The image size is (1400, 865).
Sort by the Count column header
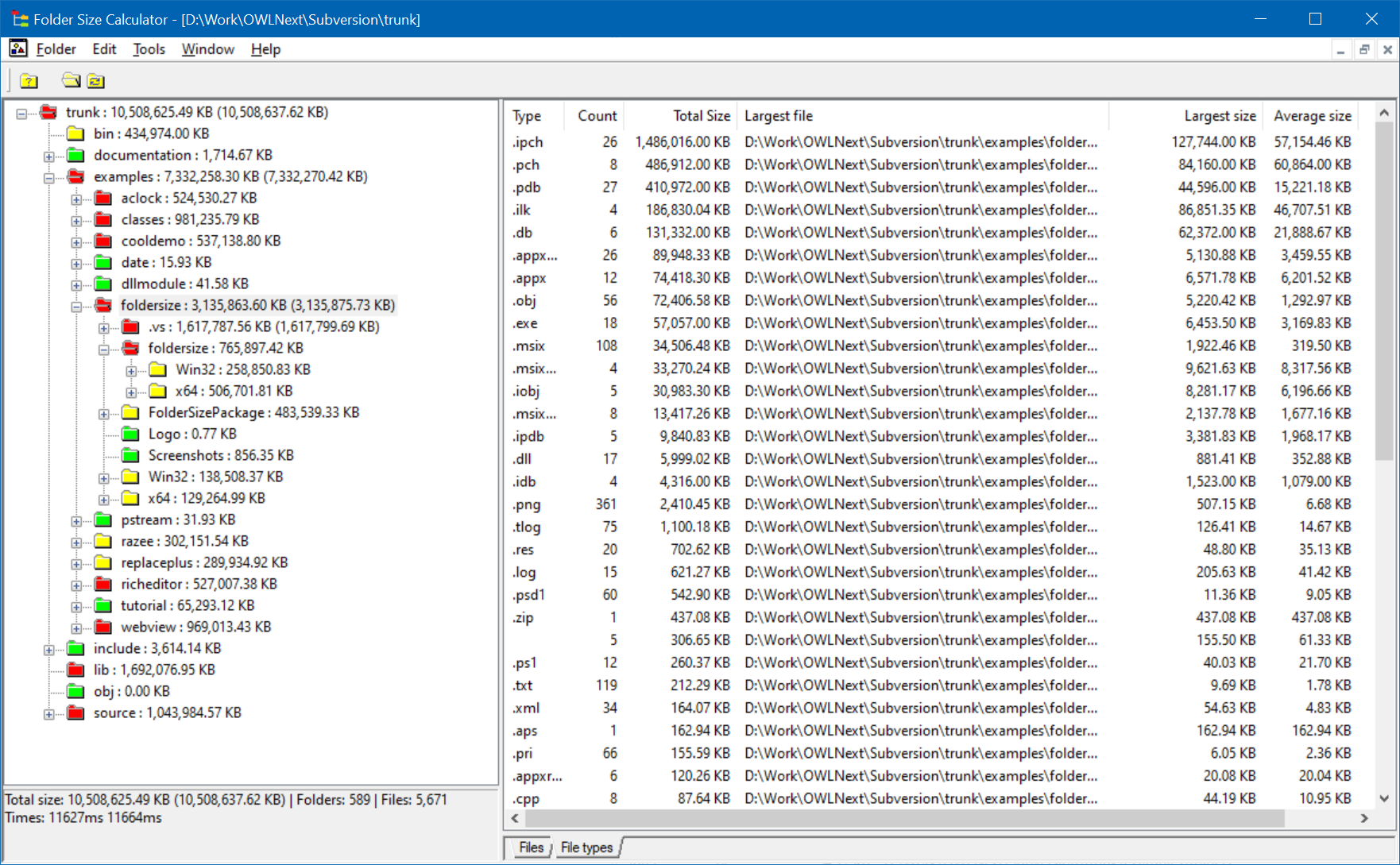594,116
